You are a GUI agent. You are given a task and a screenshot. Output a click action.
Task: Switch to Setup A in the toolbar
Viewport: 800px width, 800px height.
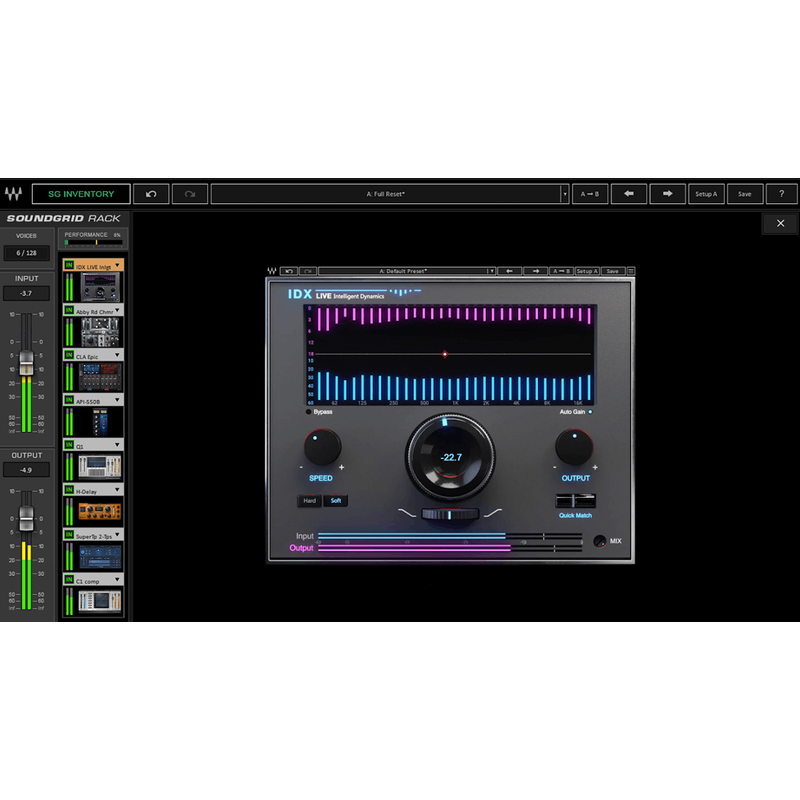(x=705, y=194)
